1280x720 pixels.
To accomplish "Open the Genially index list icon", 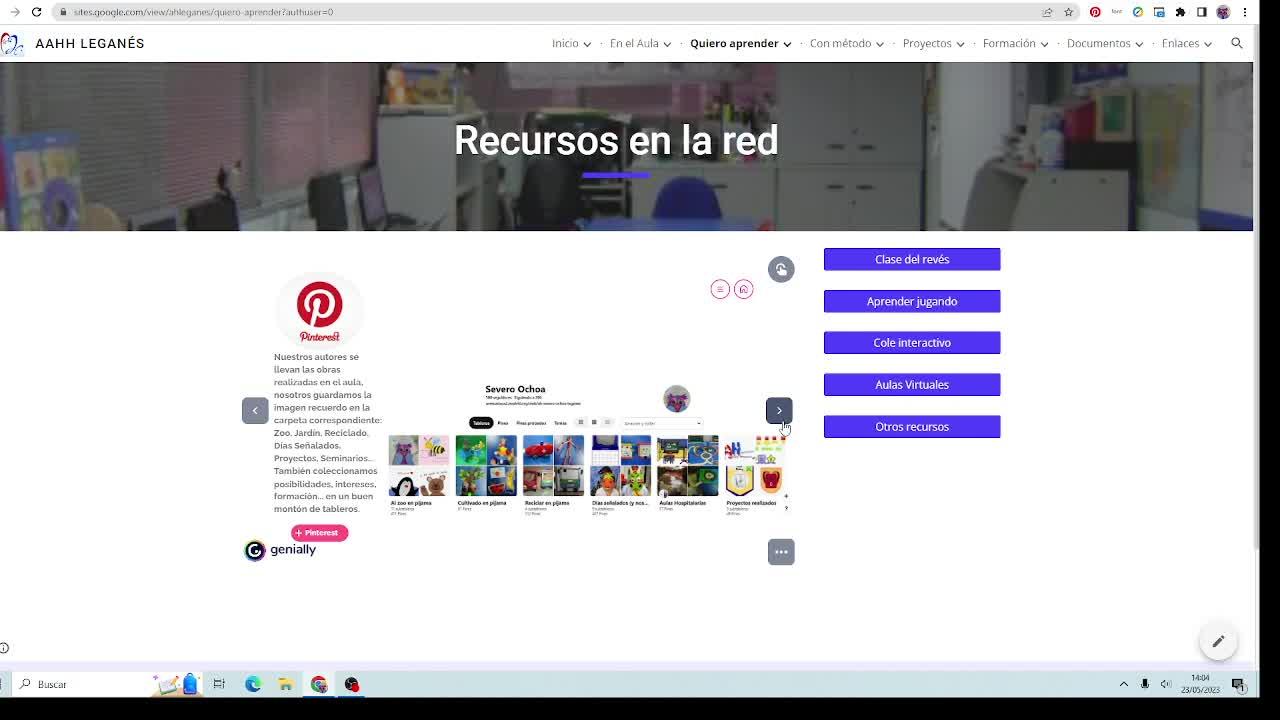I will coord(720,289).
